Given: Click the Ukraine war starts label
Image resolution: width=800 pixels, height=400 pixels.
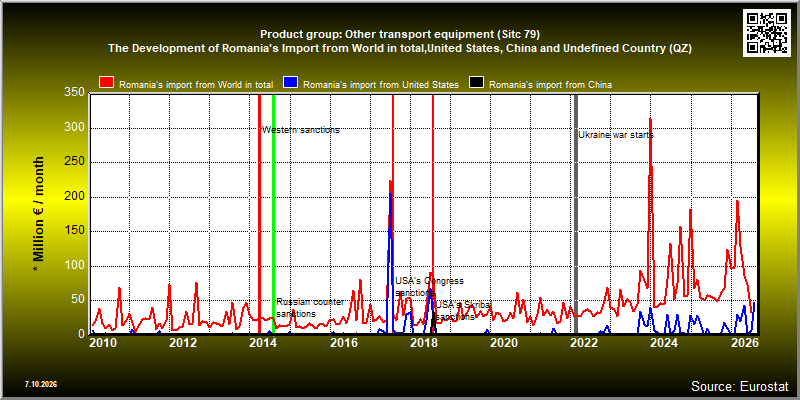Looking at the screenshot, I should 616,135.
